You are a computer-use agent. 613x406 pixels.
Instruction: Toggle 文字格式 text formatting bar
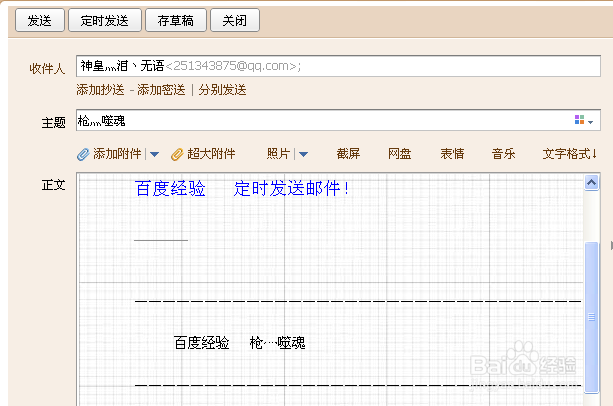(569, 154)
